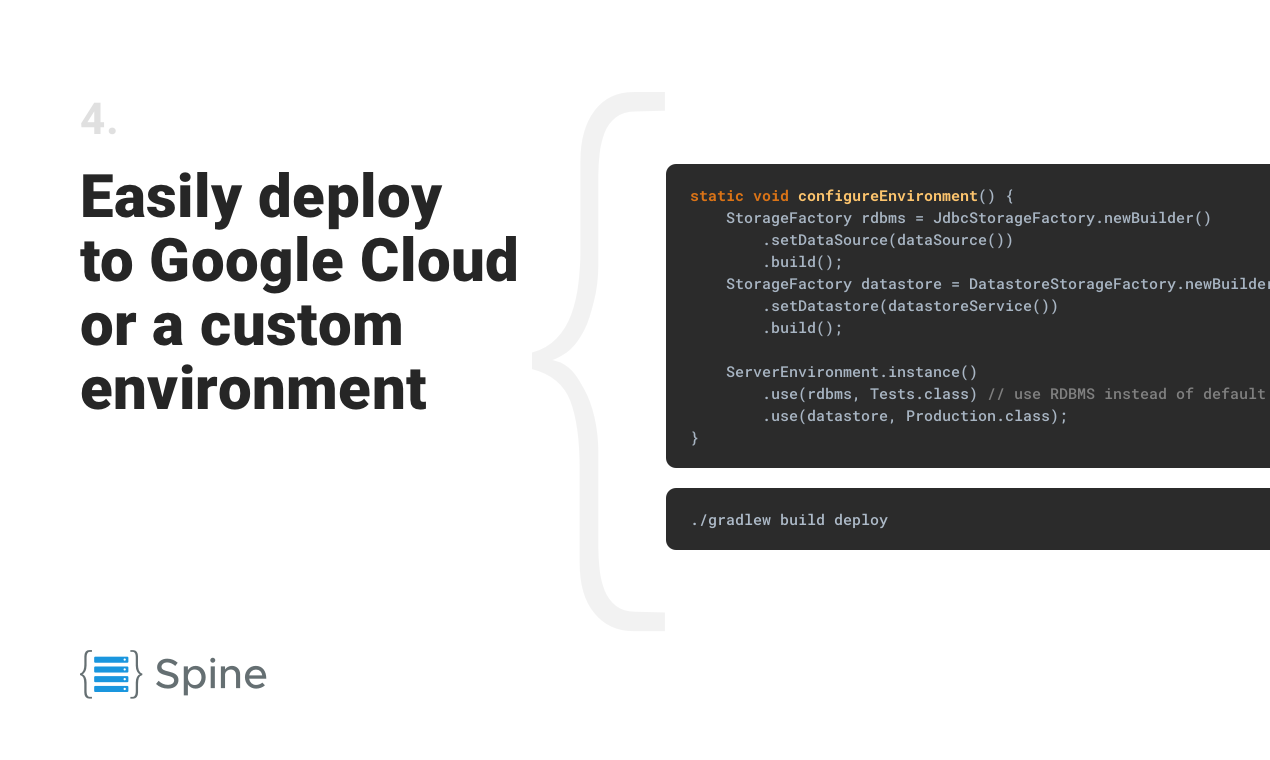Click the JdbcStorageFactory.newBuilder() code line
The width and height of the screenshot is (1270, 760).
[968, 218]
